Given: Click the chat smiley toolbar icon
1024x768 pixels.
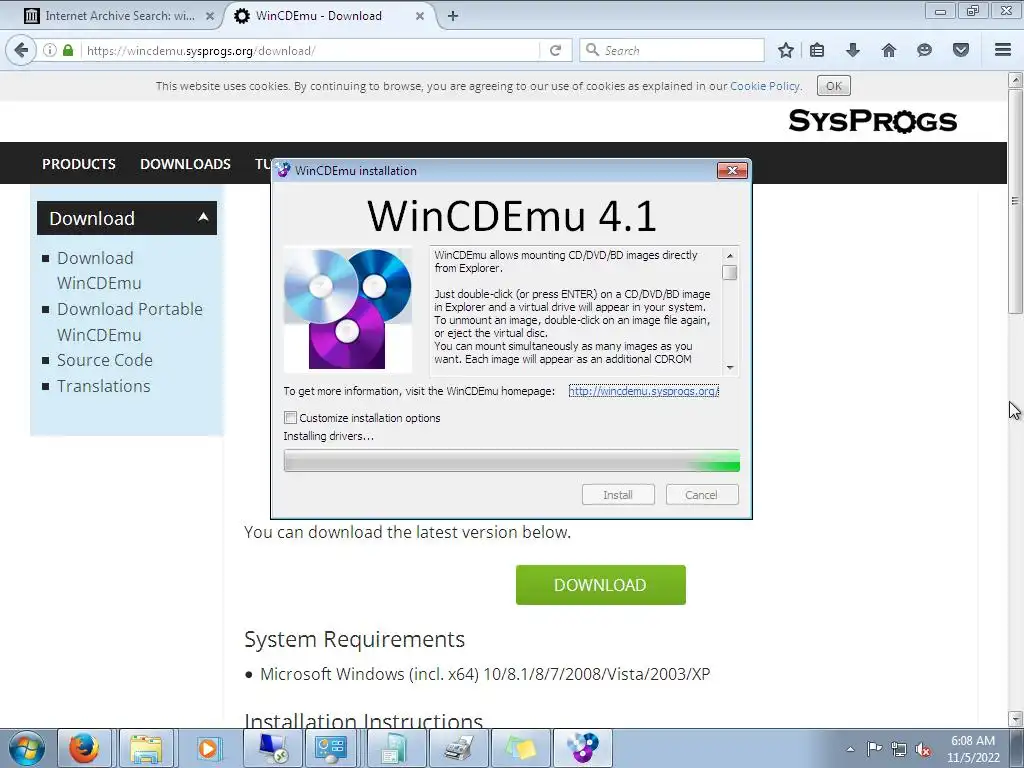Looking at the screenshot, I should [924, 50].
